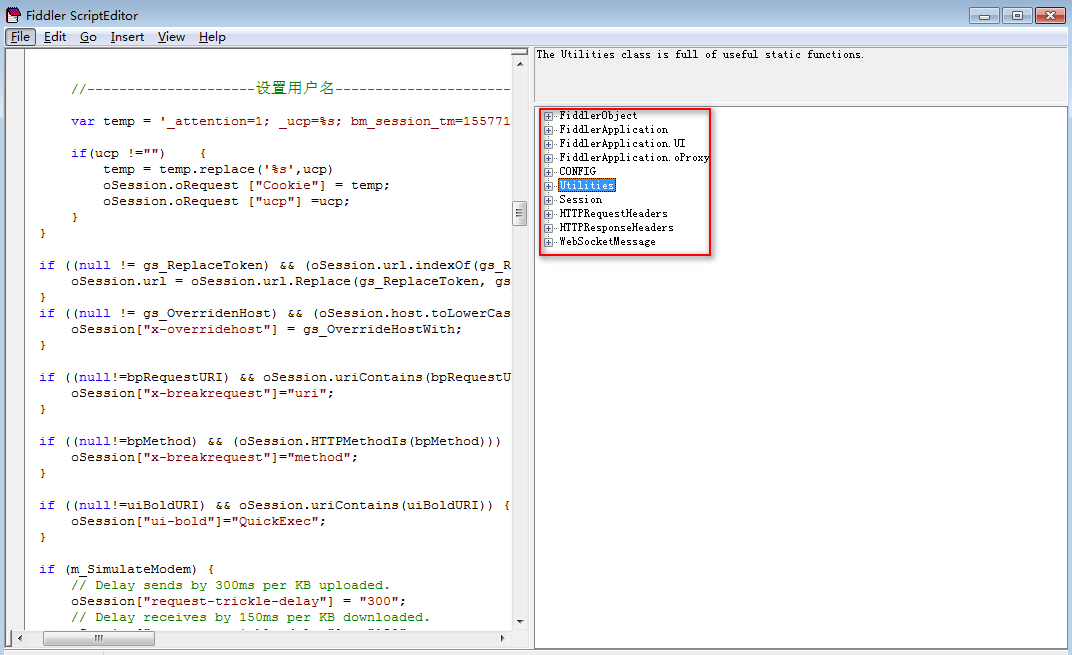Expand the Utilities tree node
The height and width of the screenshot is (655, 1072).
tap(548, 186)
